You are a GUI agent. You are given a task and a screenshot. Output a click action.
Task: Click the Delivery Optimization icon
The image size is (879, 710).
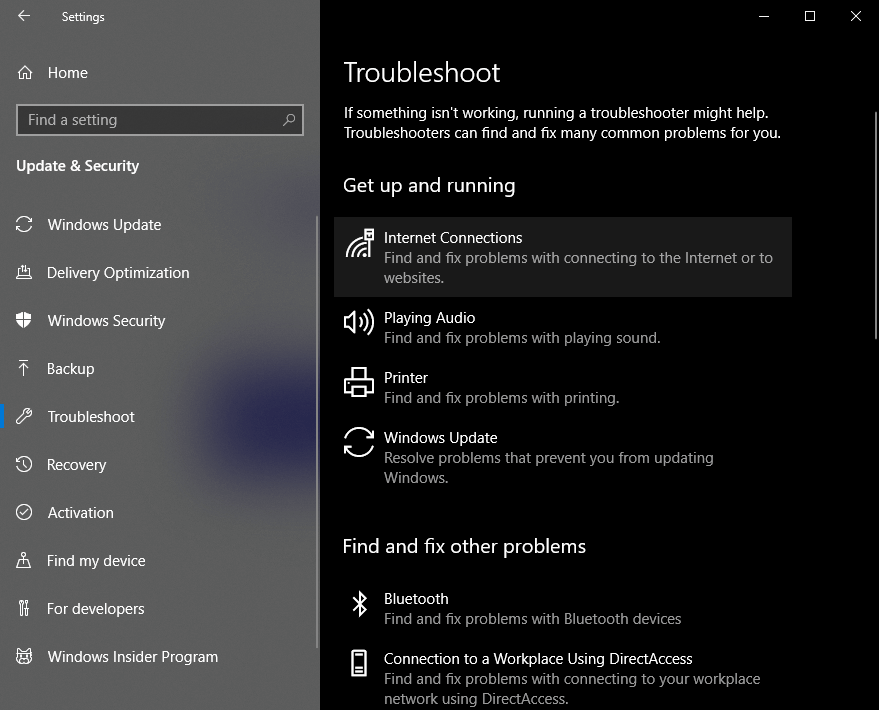point(23,272)
